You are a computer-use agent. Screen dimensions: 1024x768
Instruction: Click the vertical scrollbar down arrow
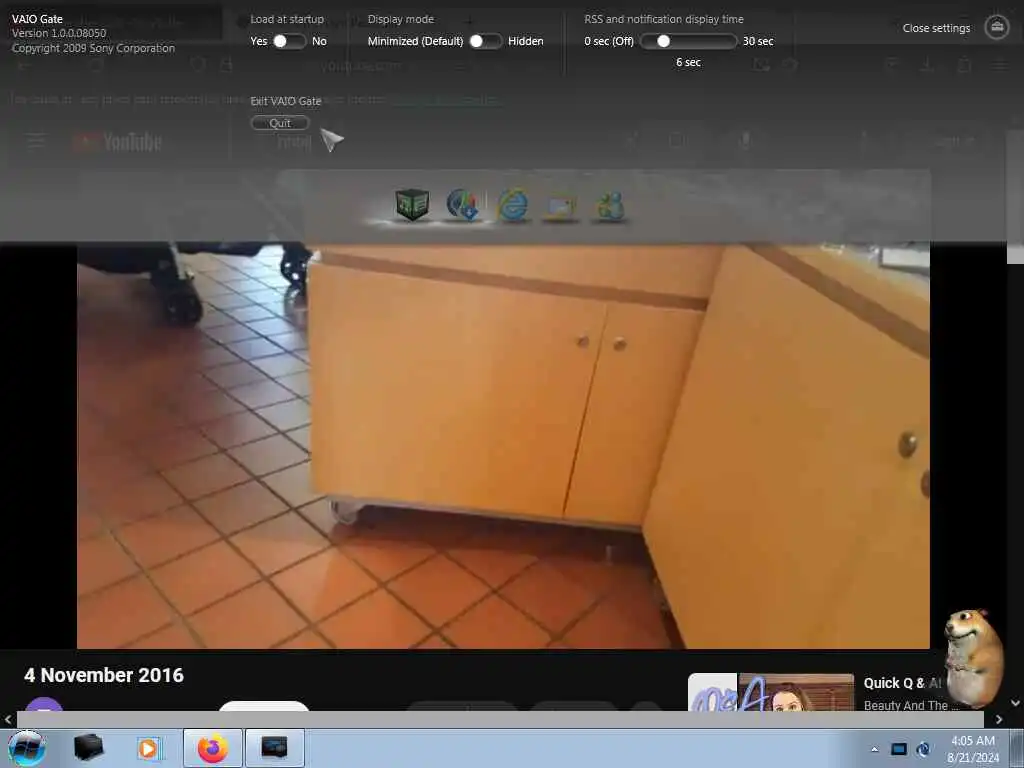[x=1016, y=703]
